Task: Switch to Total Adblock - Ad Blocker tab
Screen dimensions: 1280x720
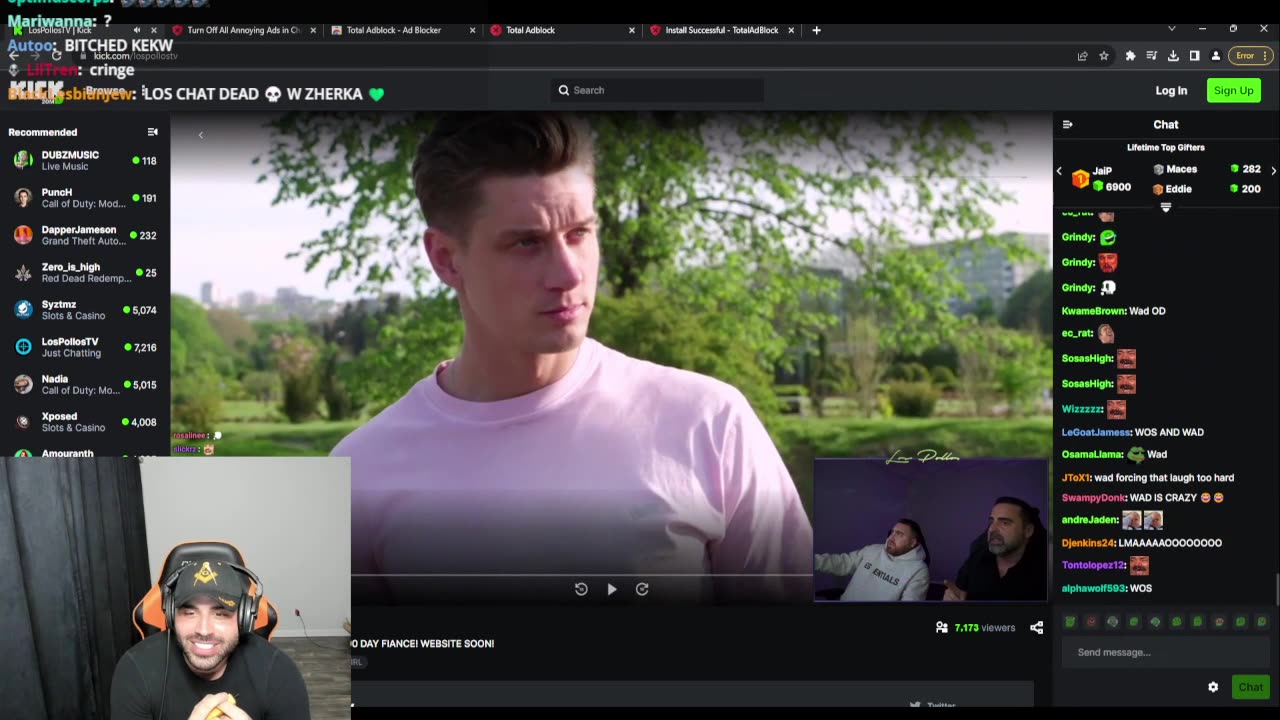Action: (x=403, y=30)
